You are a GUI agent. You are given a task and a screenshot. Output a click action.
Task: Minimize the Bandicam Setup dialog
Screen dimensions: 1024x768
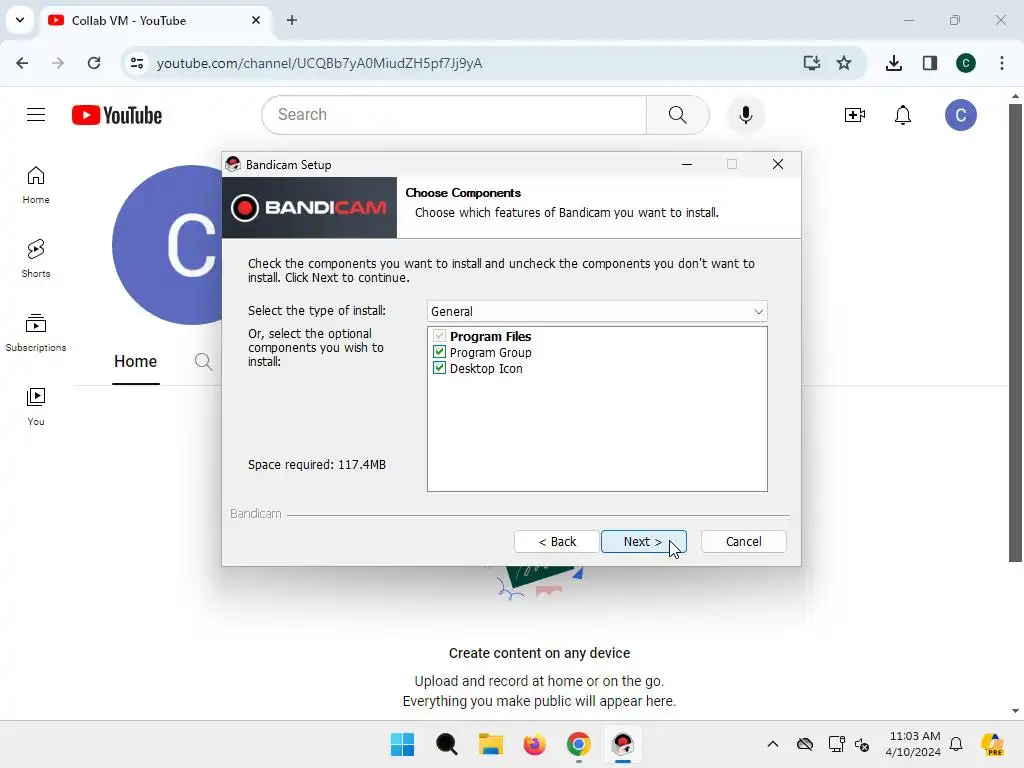pos(686,165)
